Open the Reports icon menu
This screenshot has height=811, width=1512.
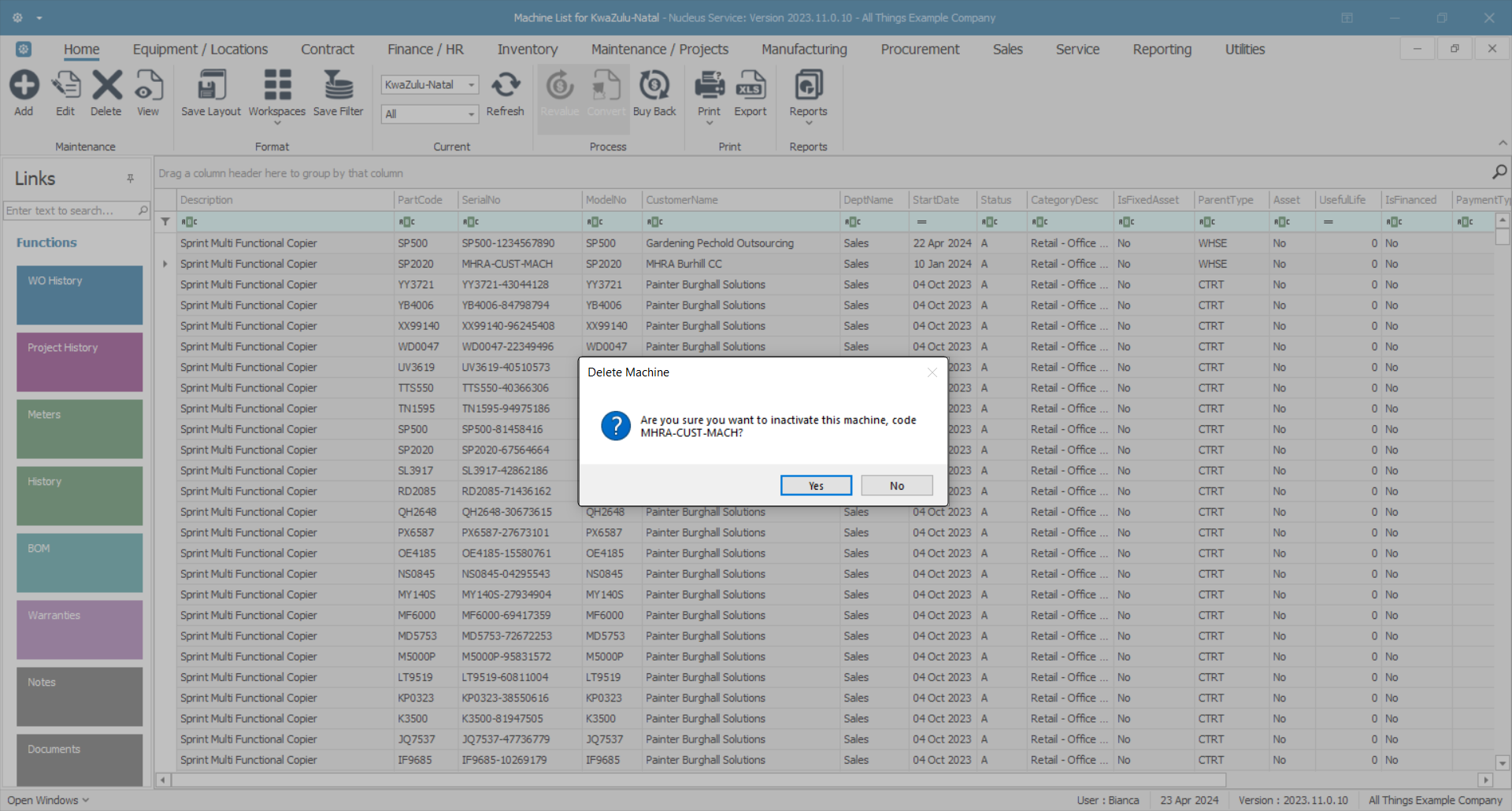(809, 86)
